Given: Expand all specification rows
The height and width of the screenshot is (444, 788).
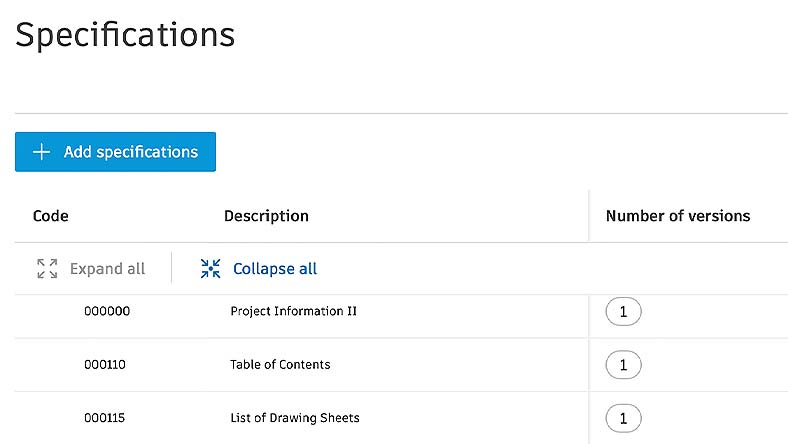Looking at the screenshot, I should coord(107,269).
